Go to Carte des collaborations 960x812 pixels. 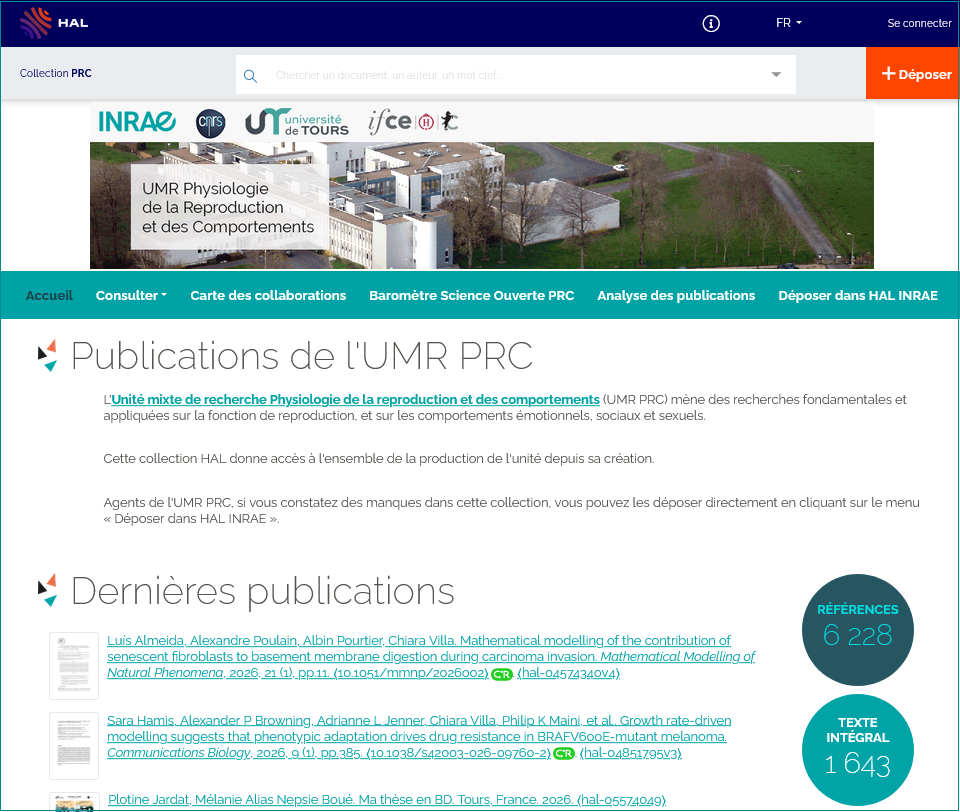pyautogui.click(x=268, y=295)
